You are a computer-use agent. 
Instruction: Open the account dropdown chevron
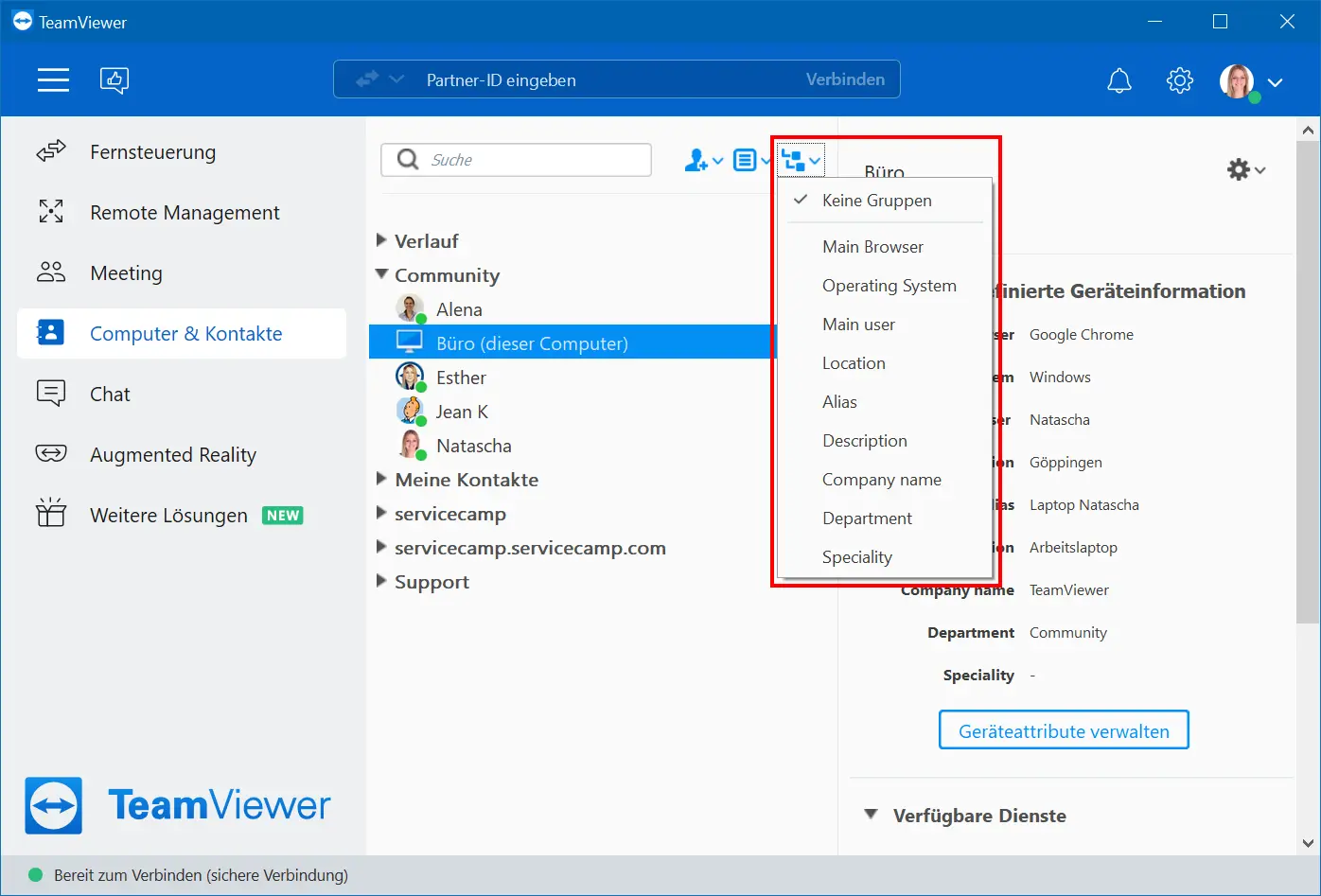[x=1276, y=82]
